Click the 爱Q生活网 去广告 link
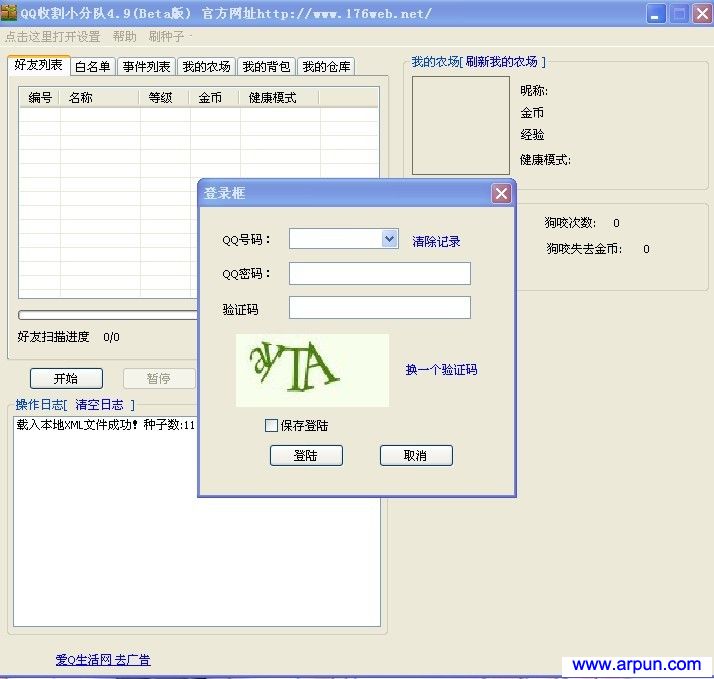Viewport: 714px width, 679px height. click(103, 660)
